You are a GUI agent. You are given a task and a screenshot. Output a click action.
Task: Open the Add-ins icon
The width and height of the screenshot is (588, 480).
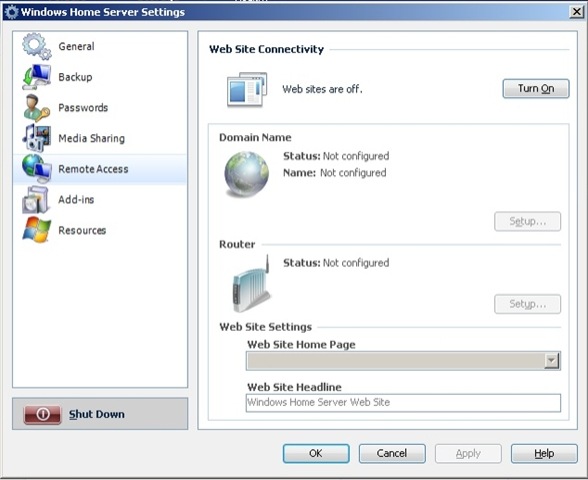point(36,200)
